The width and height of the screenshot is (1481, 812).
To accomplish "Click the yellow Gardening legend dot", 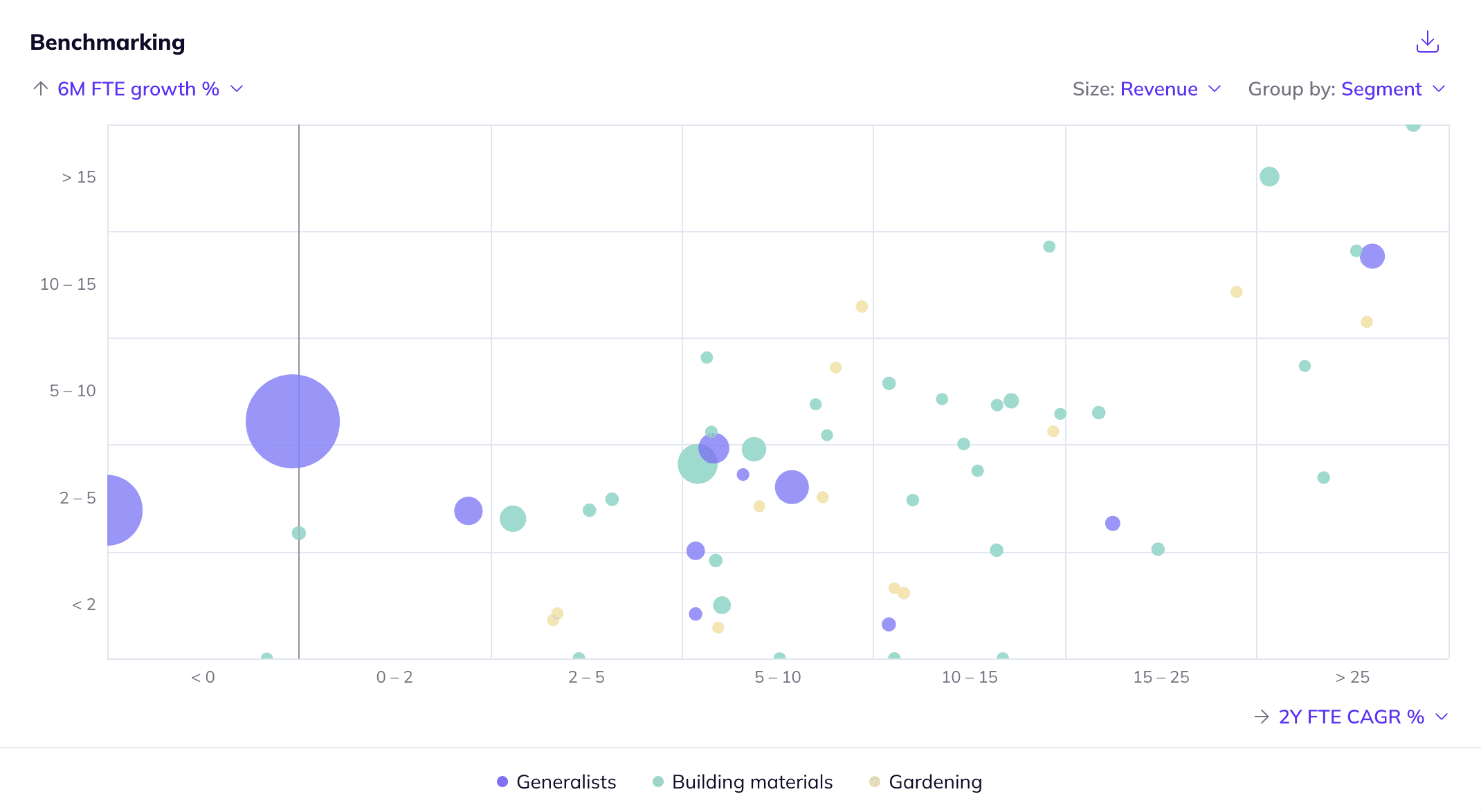I will click(875, 782).
